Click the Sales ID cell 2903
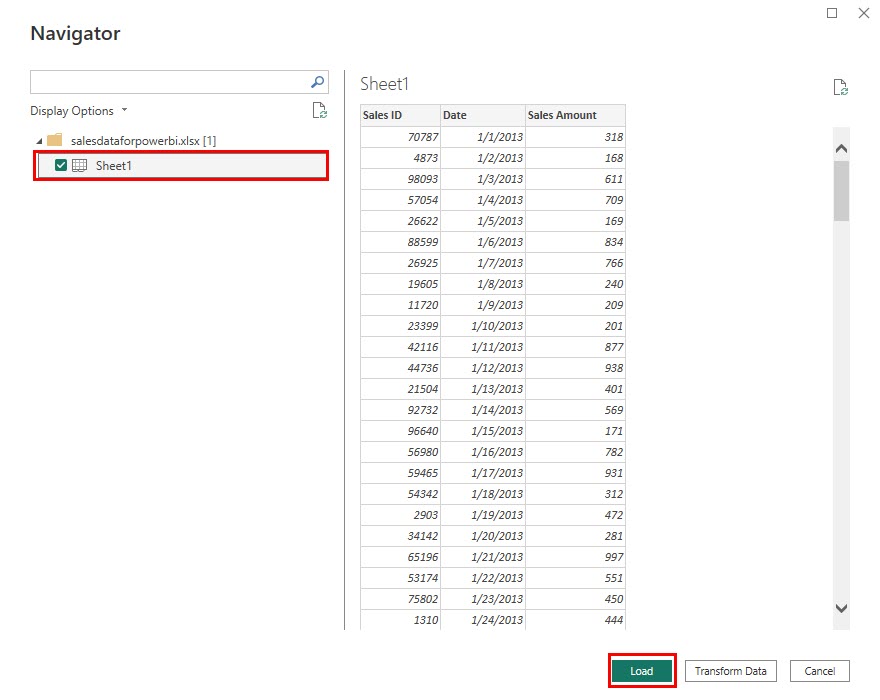This screenshot has width=880, height=700. click(400, 515)
